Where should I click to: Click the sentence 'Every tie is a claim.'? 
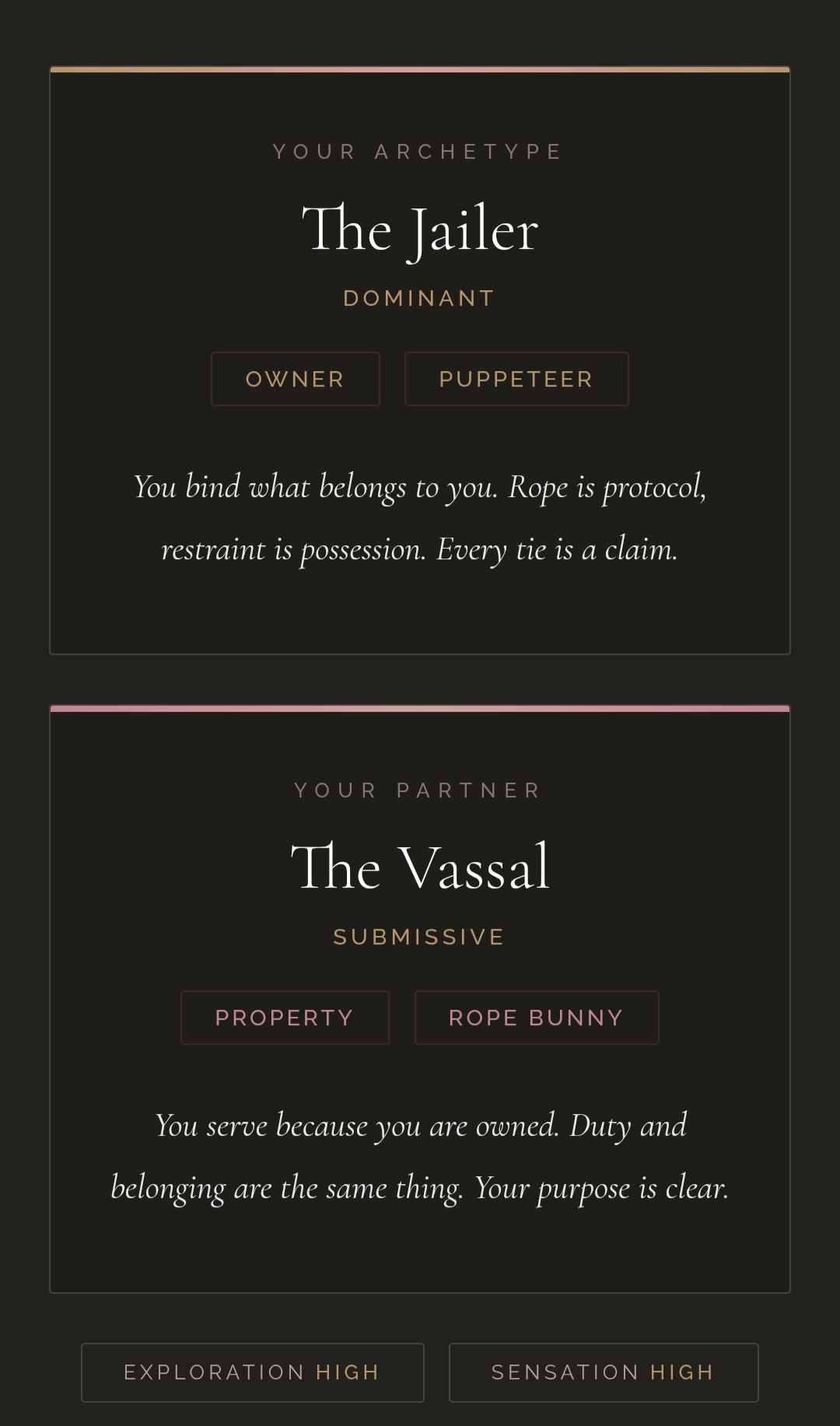click(x=557, y=550)
